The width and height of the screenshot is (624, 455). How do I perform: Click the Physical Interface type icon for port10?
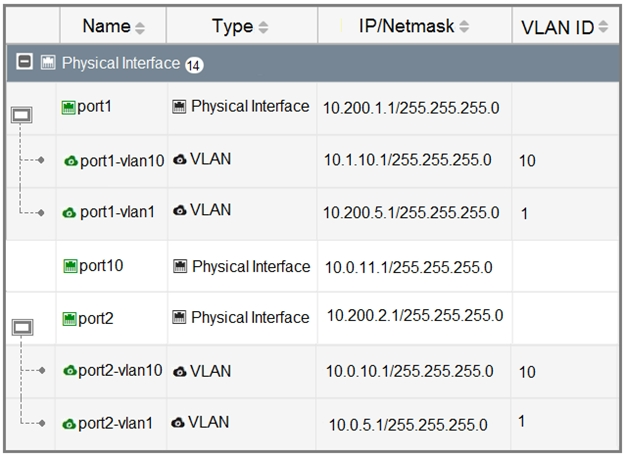181,267
